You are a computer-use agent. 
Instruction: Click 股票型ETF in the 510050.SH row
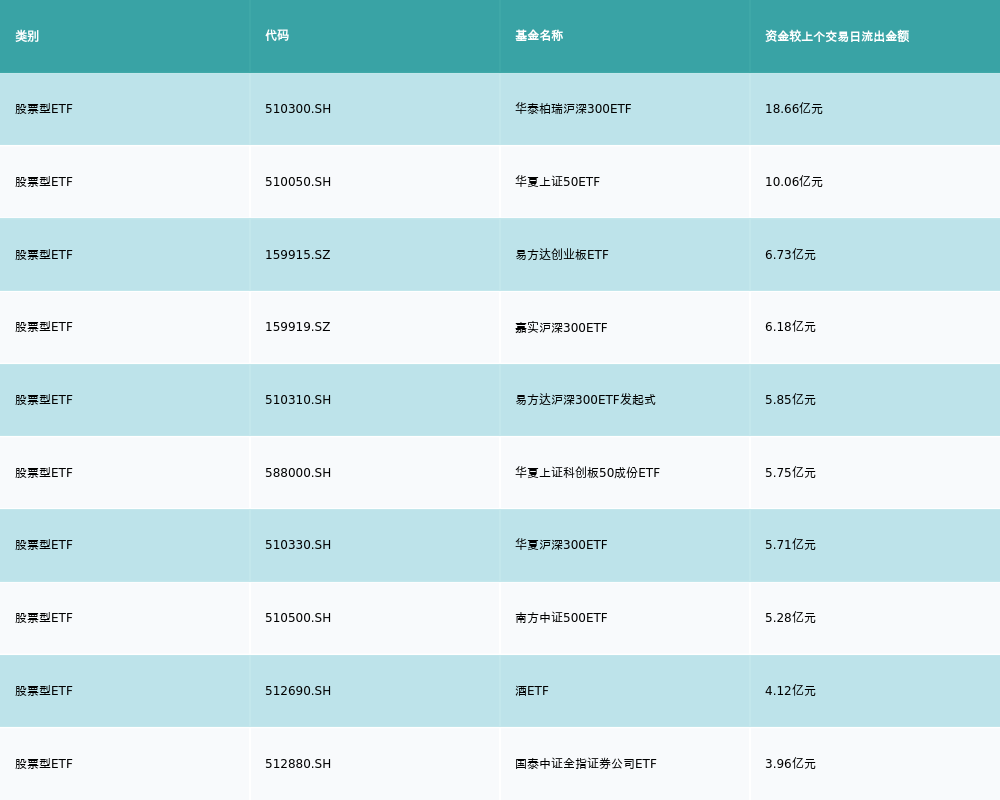[44, 182]
